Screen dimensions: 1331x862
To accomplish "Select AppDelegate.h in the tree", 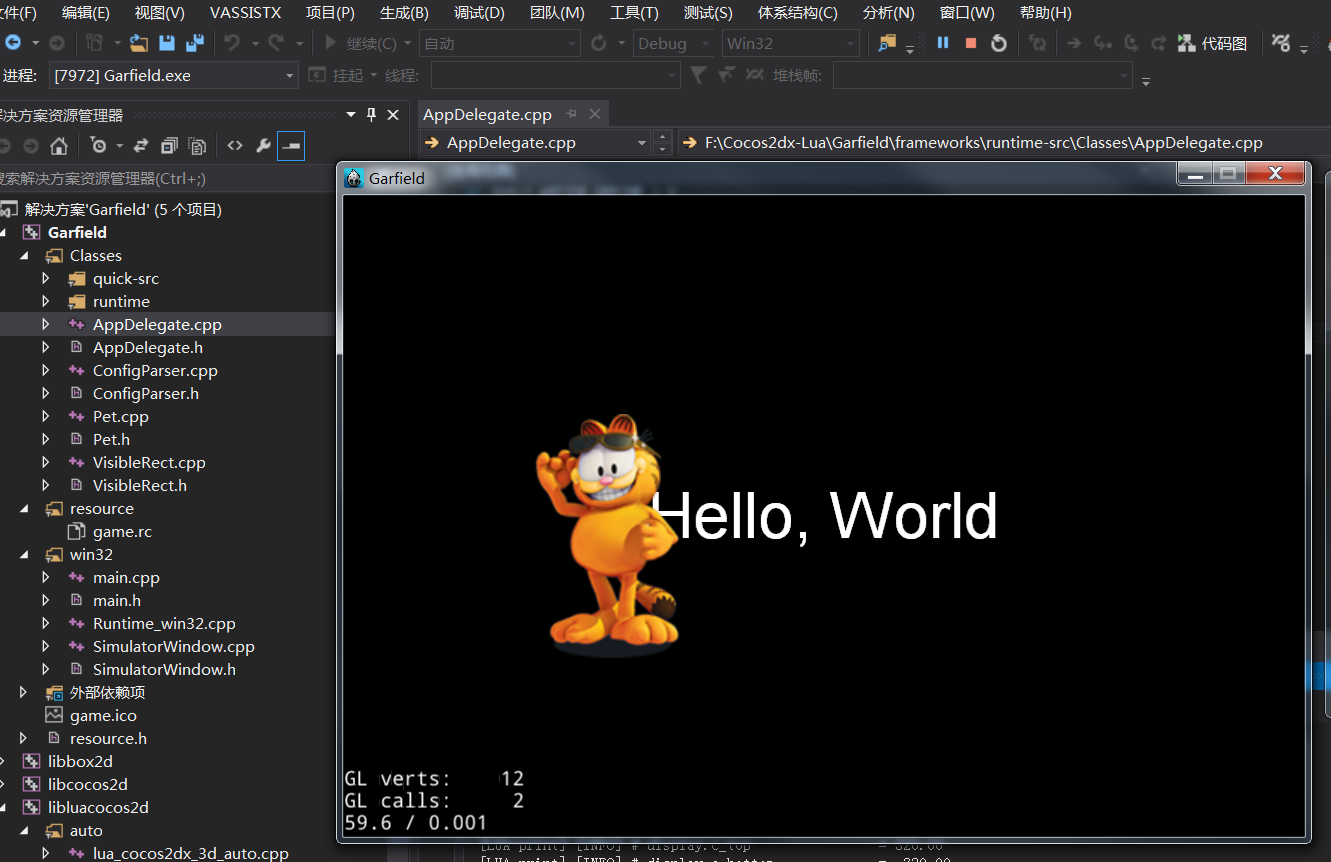I will [x=148, y=347].
